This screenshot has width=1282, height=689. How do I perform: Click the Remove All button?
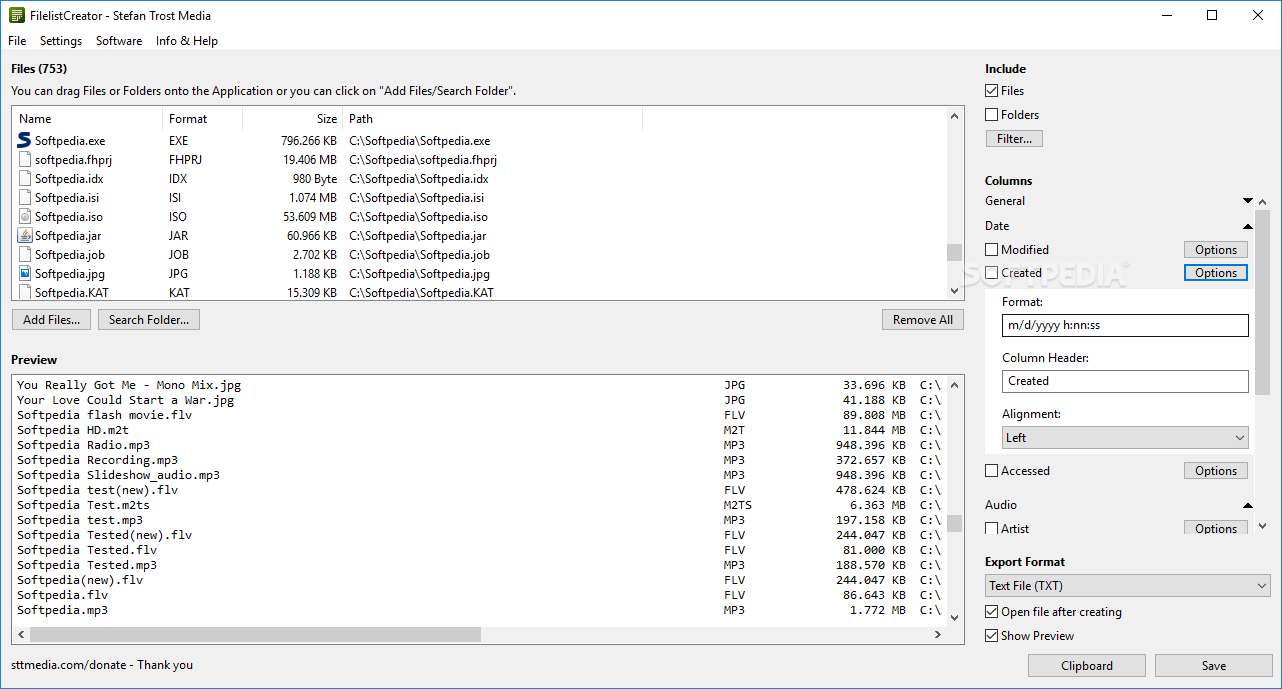[923, 320]
